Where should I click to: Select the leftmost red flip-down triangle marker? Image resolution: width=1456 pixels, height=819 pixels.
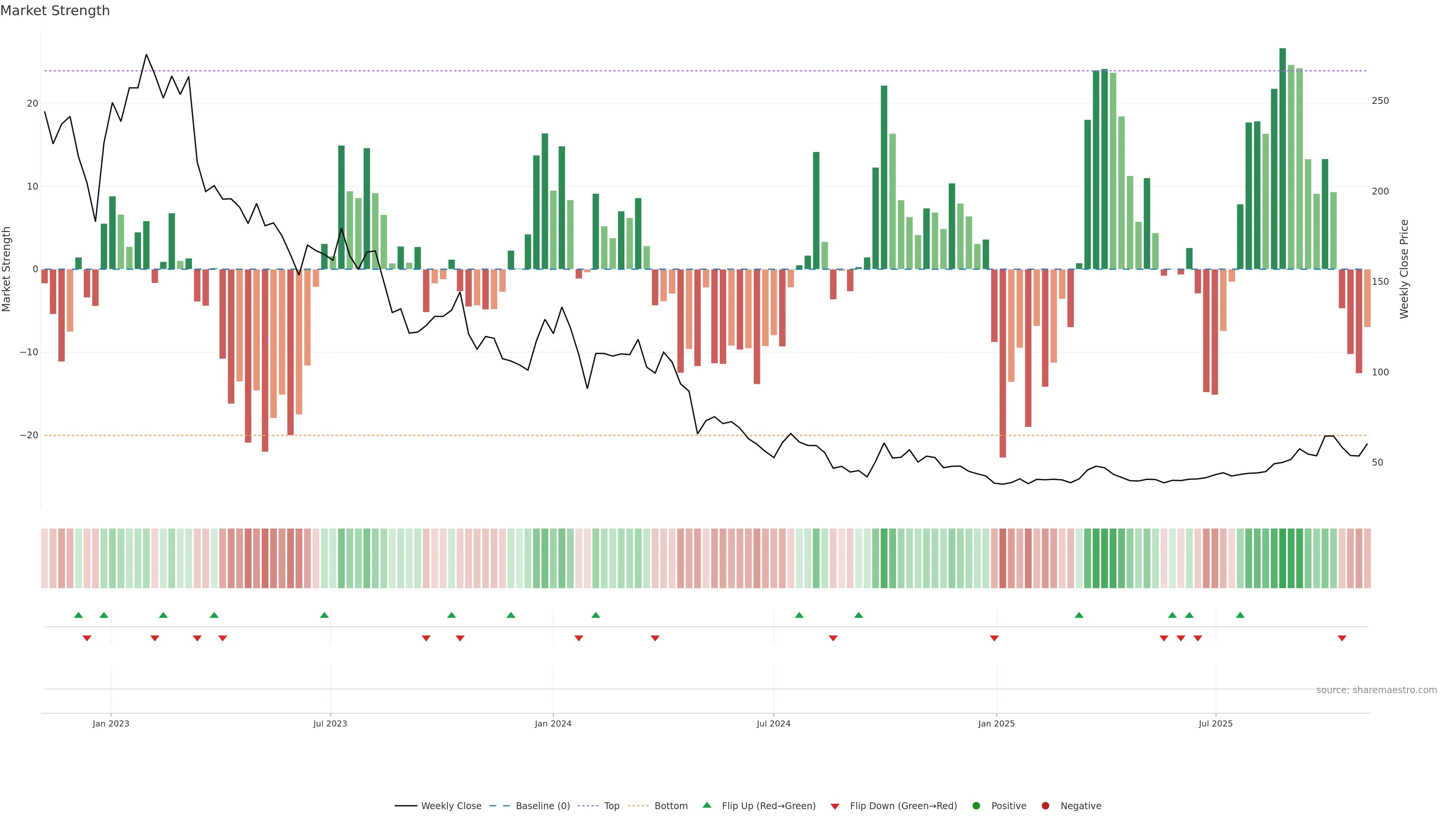87,638
